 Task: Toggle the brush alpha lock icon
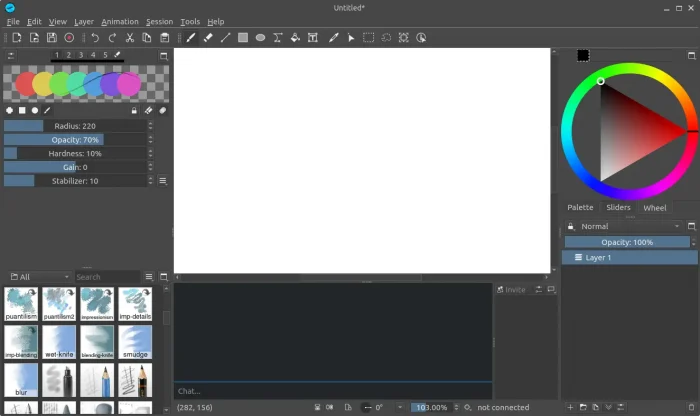click(x=134, y=111)
